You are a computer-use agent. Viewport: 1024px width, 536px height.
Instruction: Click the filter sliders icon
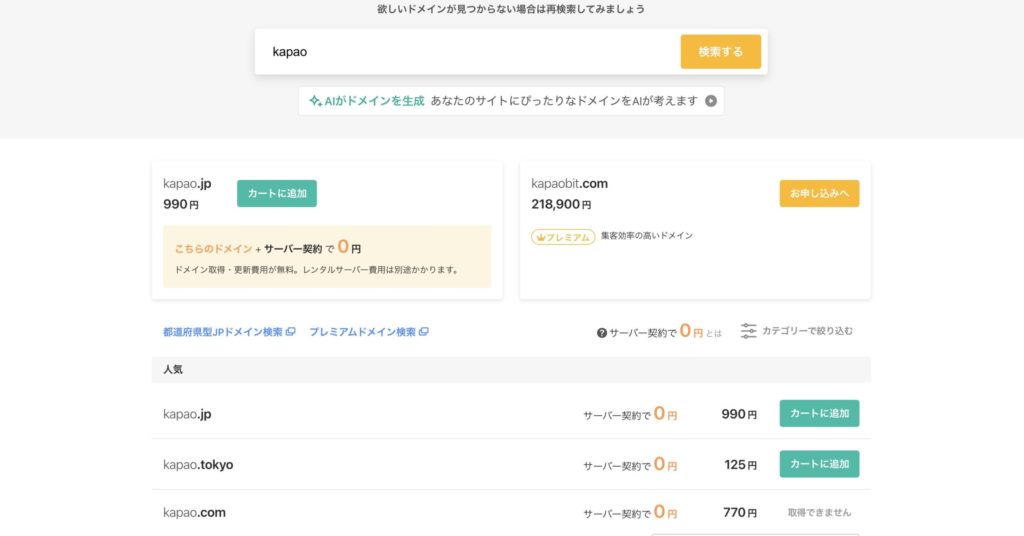tap(748, 331)
